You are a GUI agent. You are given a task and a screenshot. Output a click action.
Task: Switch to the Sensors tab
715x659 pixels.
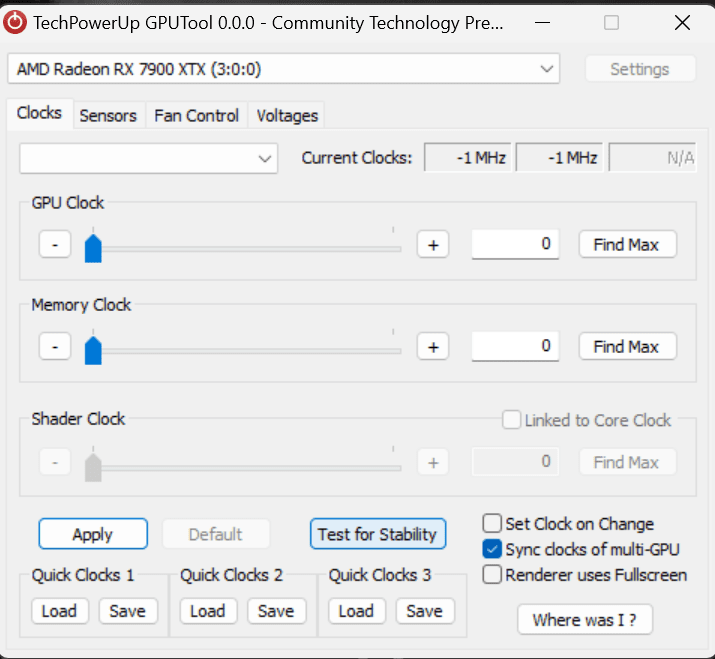coord(108,115)
